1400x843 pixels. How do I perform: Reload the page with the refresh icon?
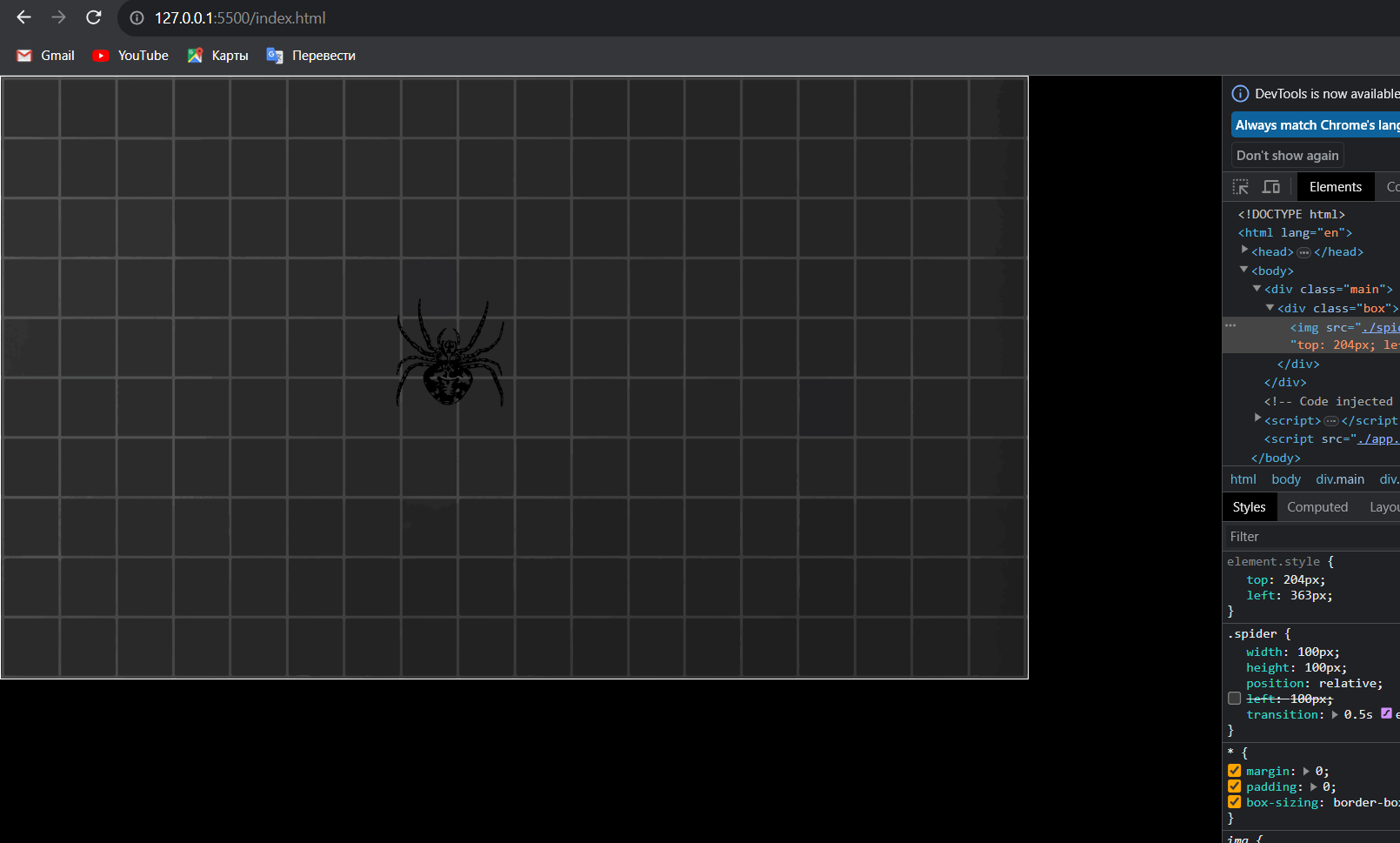click(x=94, y=17)
